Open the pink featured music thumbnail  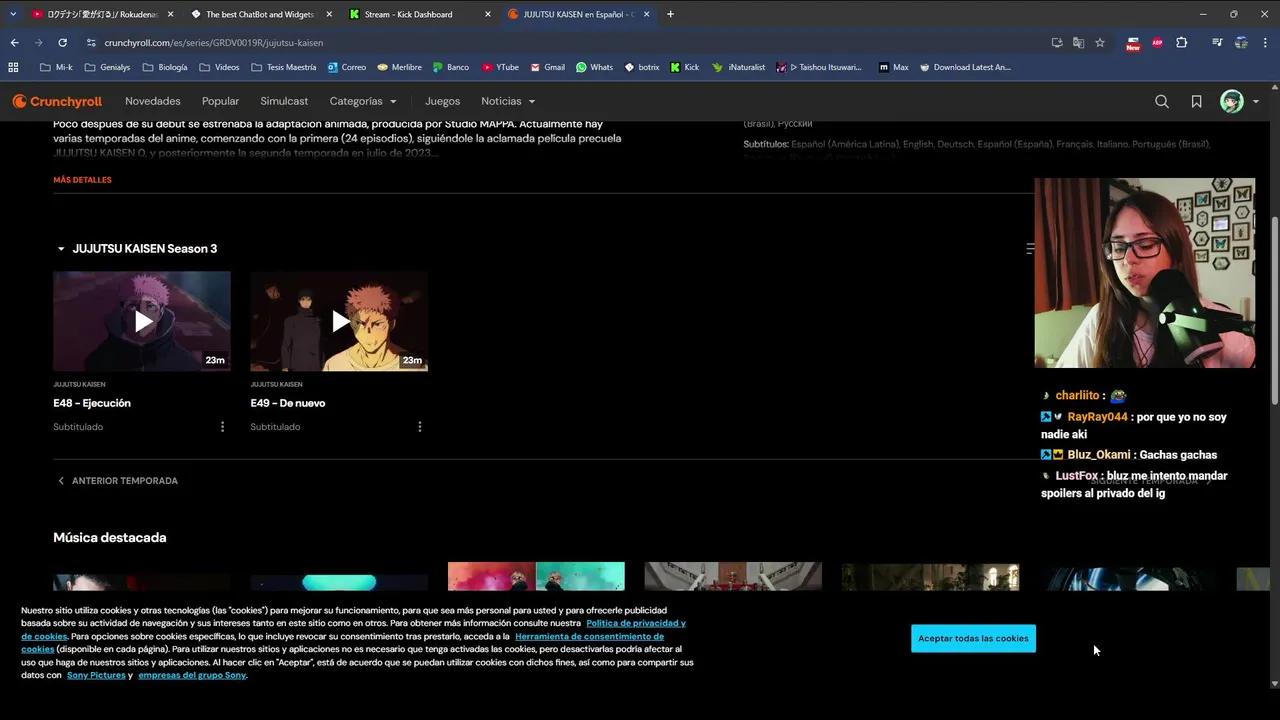(536, 576)
